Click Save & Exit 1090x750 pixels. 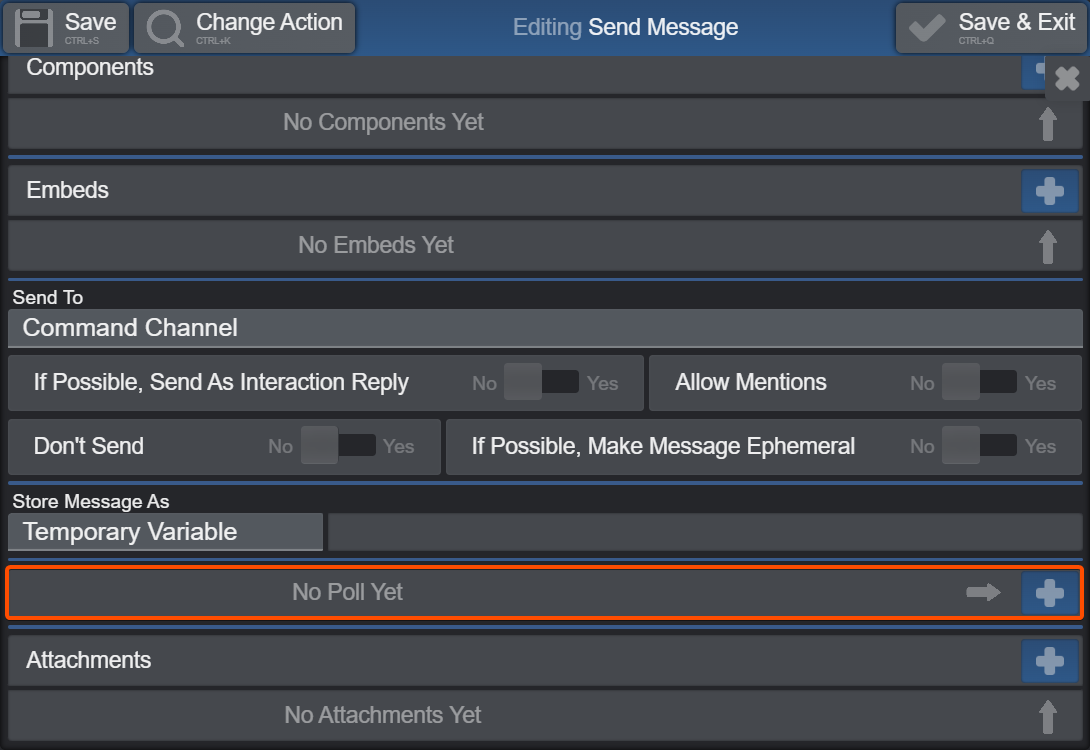[x=991, y=28]
